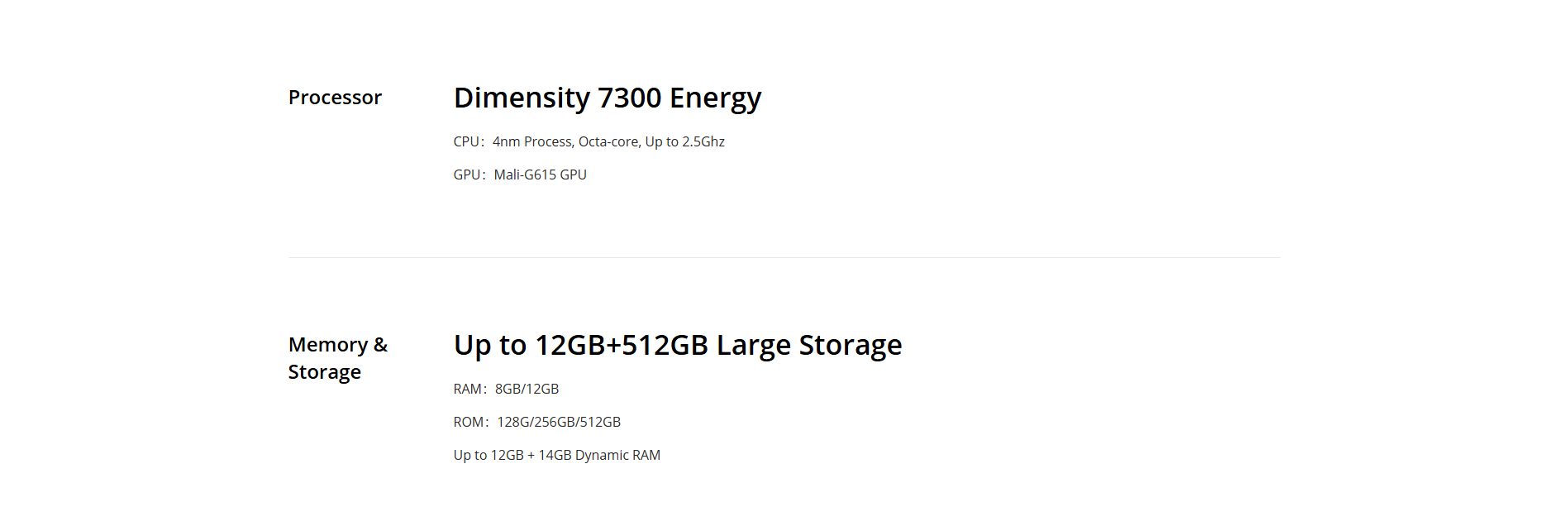
Task: Click the ROM label text
Action: pyautogui.click(x=469, y=422)
